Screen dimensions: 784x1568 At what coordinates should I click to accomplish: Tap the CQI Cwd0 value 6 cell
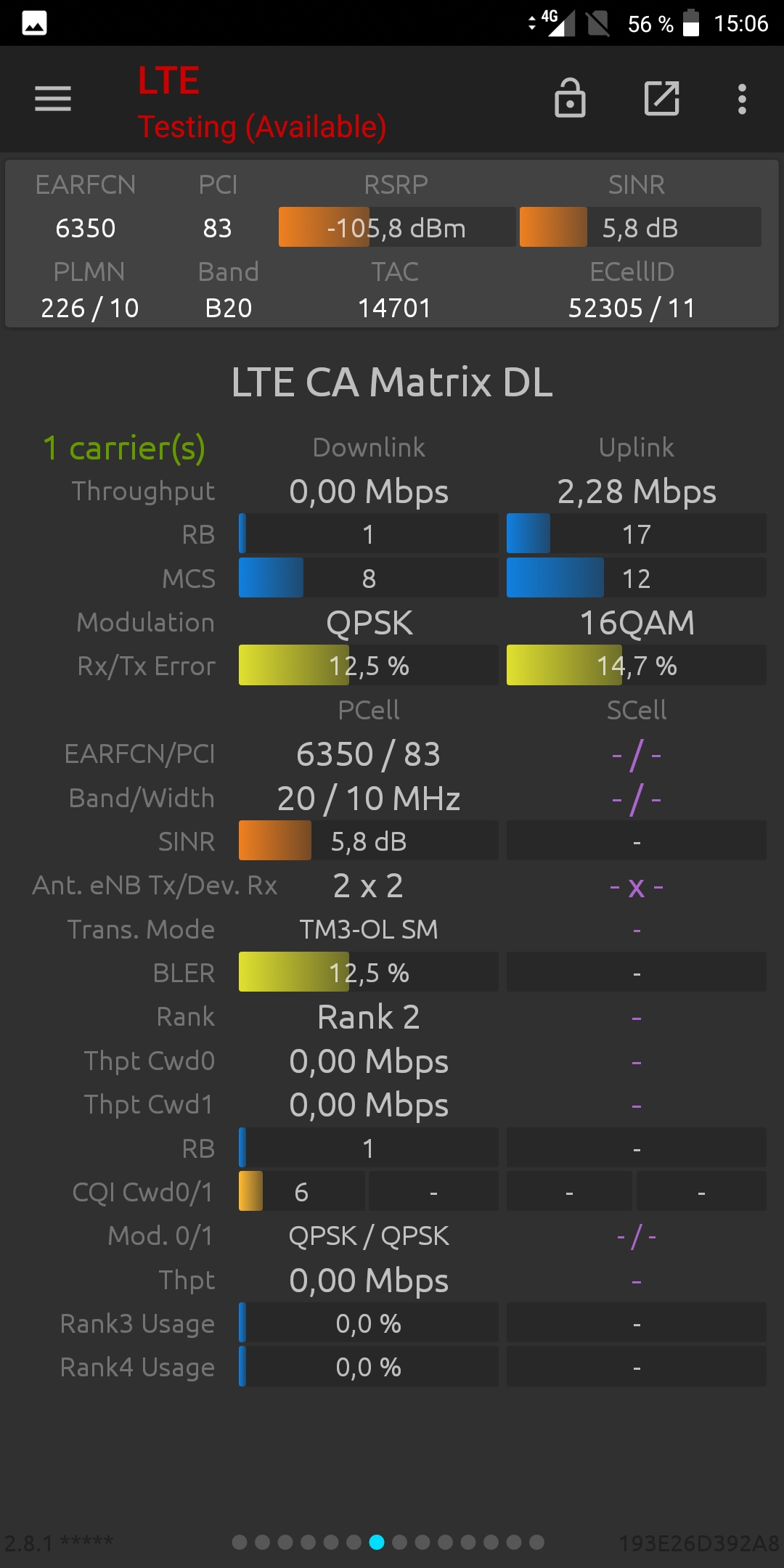[302, 1191]
